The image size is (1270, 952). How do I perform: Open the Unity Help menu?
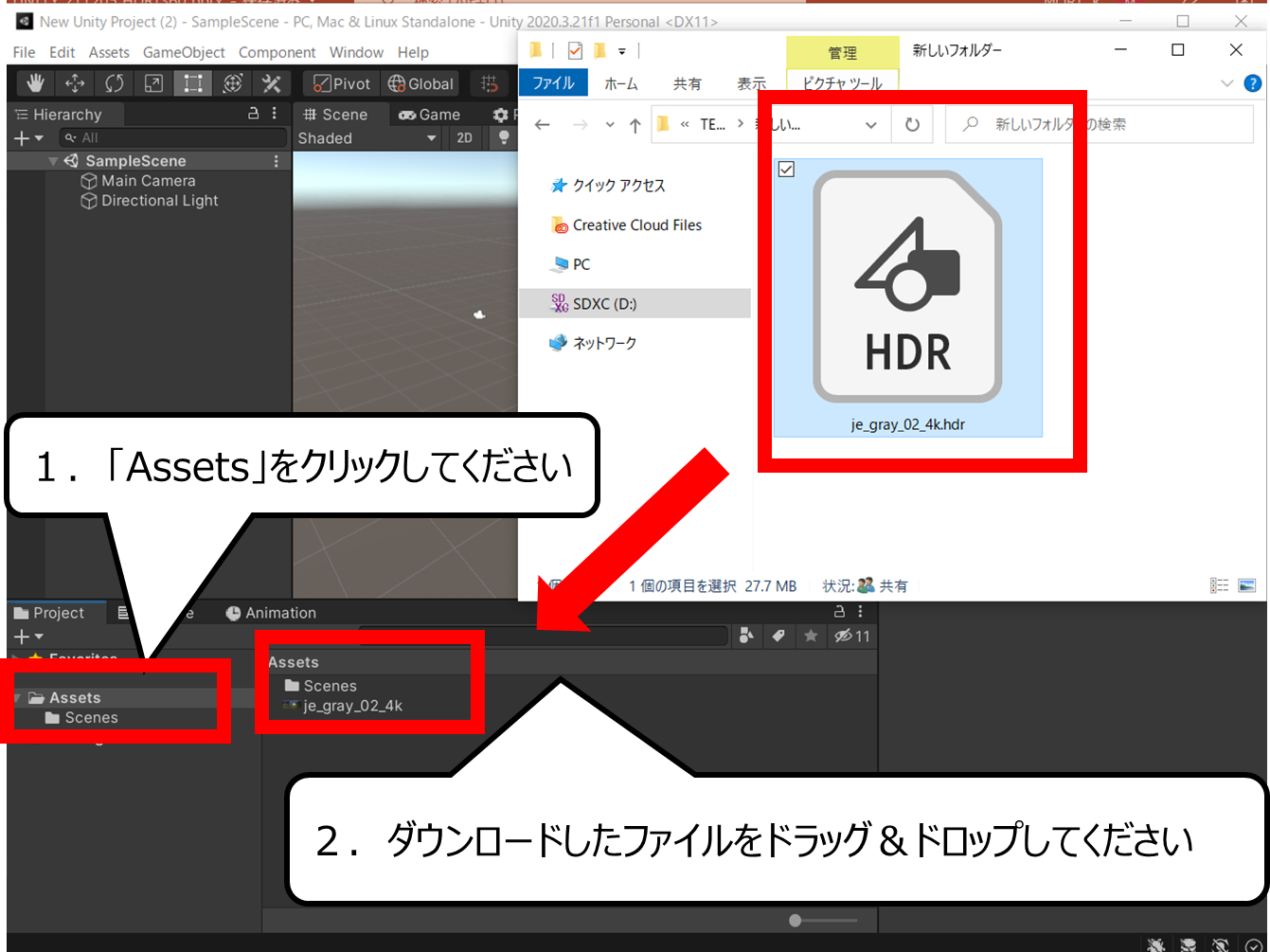(413, 52)
